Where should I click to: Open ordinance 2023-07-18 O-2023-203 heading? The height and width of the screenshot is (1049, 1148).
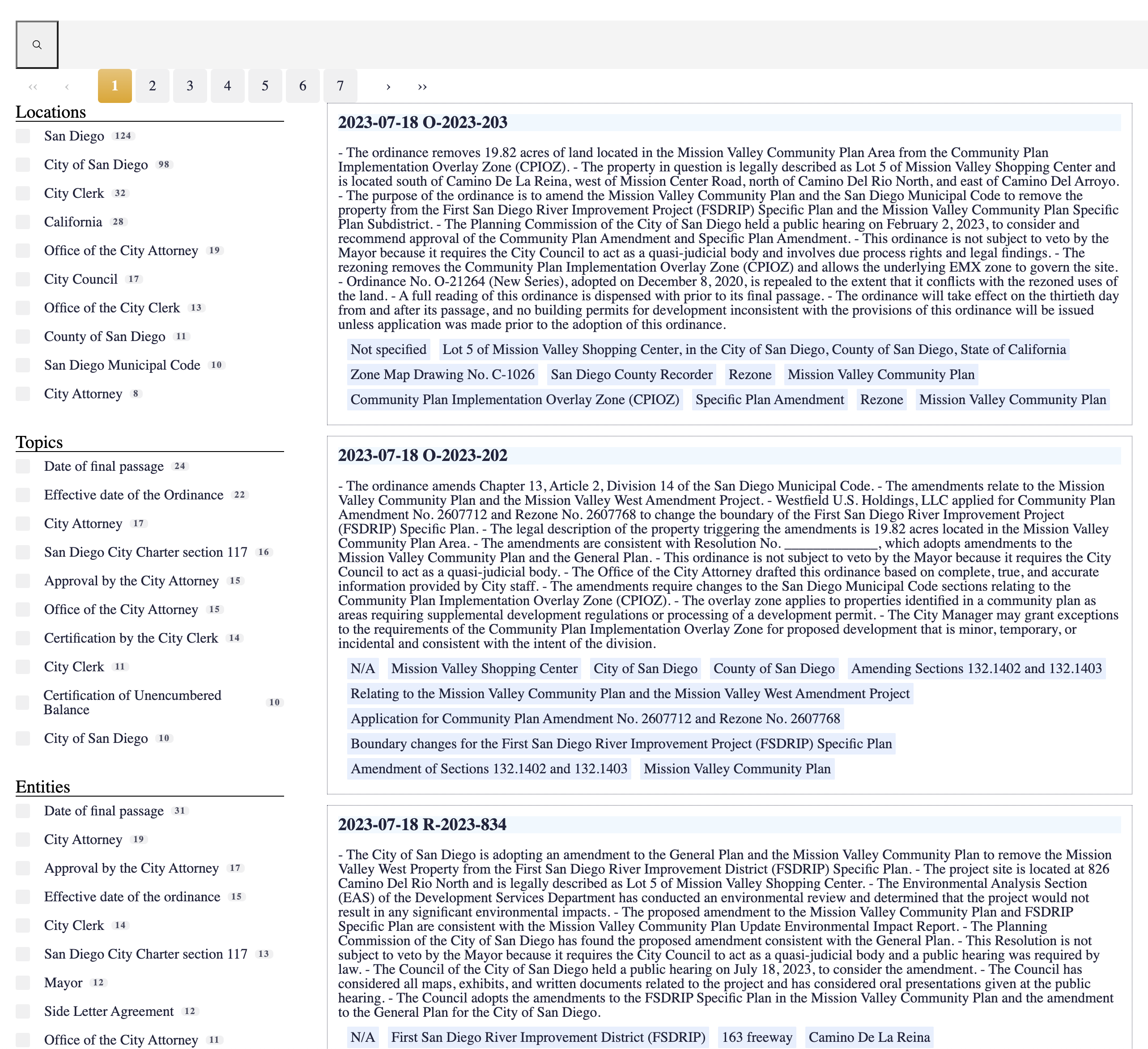pos(422,123)
